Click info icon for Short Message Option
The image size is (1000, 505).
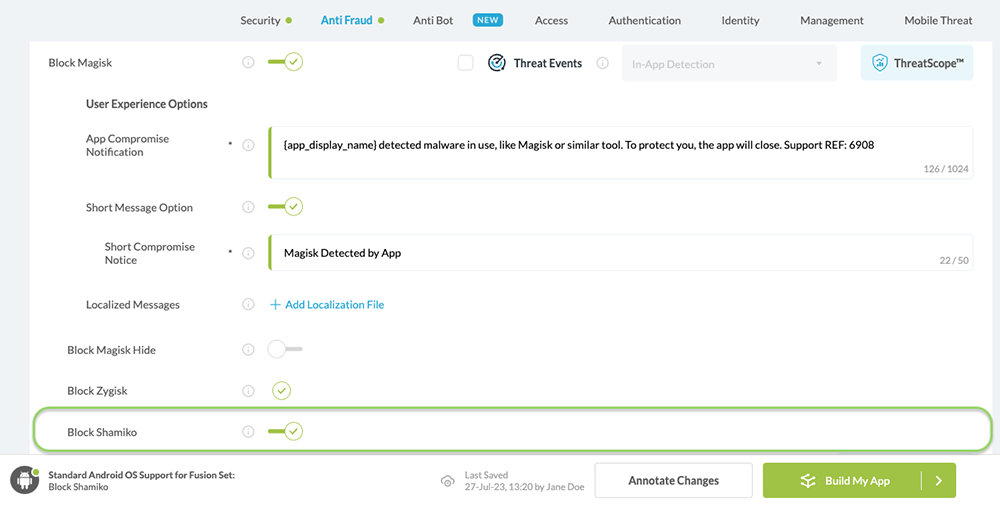(x=248, y=208)
